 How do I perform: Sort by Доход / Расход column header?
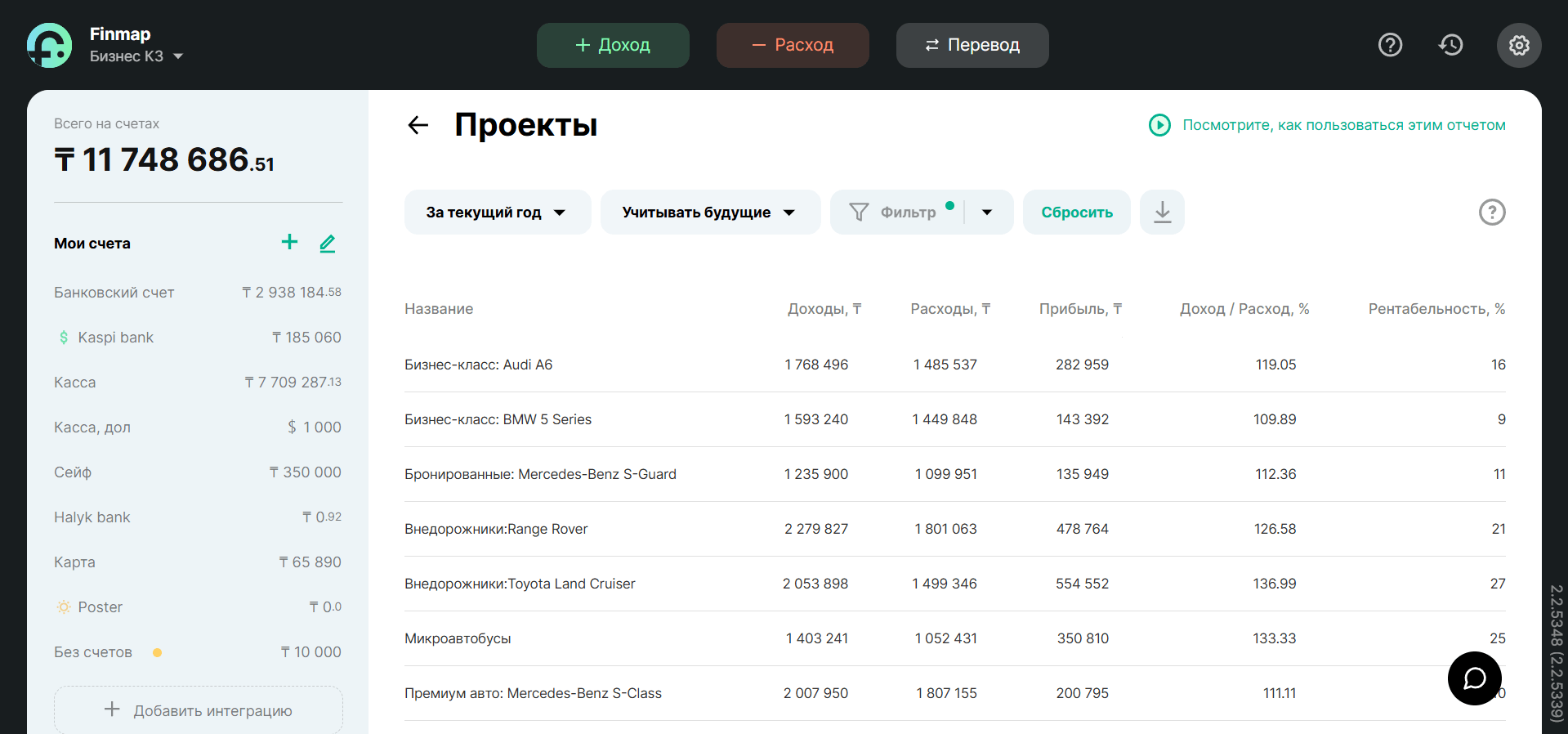(1244, 309)
